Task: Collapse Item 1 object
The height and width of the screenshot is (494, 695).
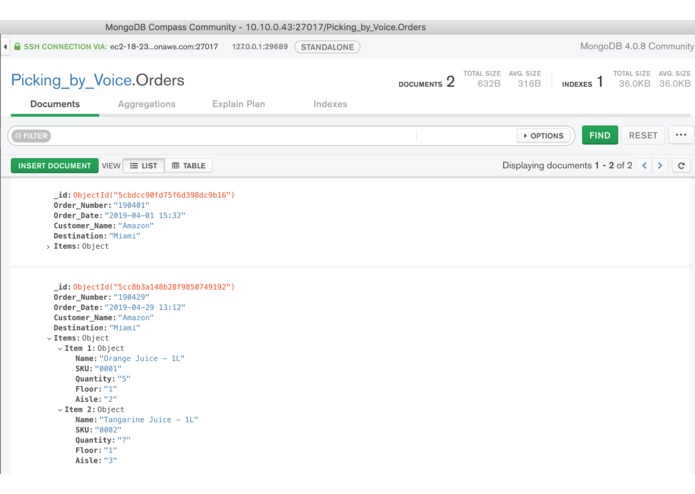Action: coord(60,349)
